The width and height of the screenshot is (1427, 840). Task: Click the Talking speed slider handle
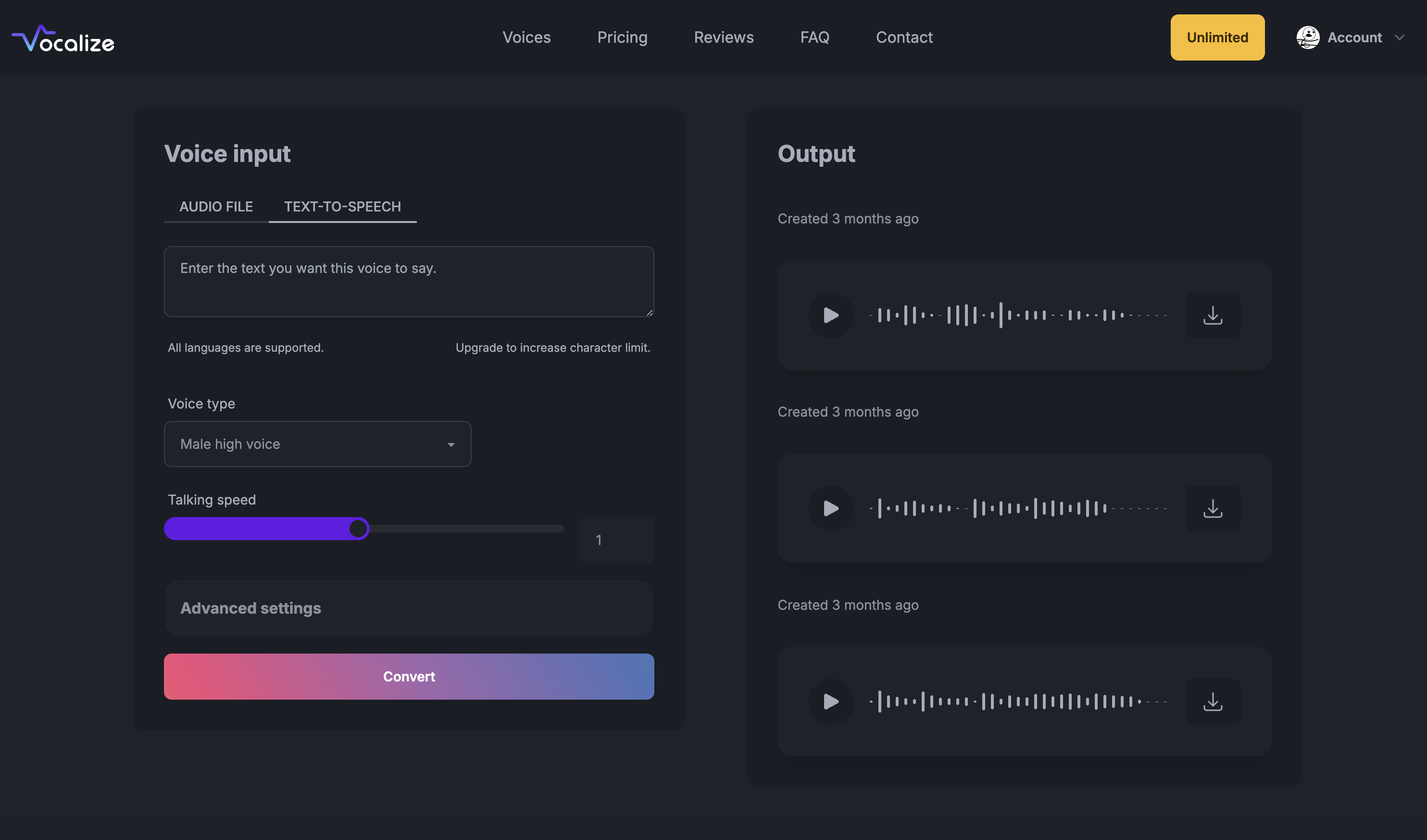358,528
